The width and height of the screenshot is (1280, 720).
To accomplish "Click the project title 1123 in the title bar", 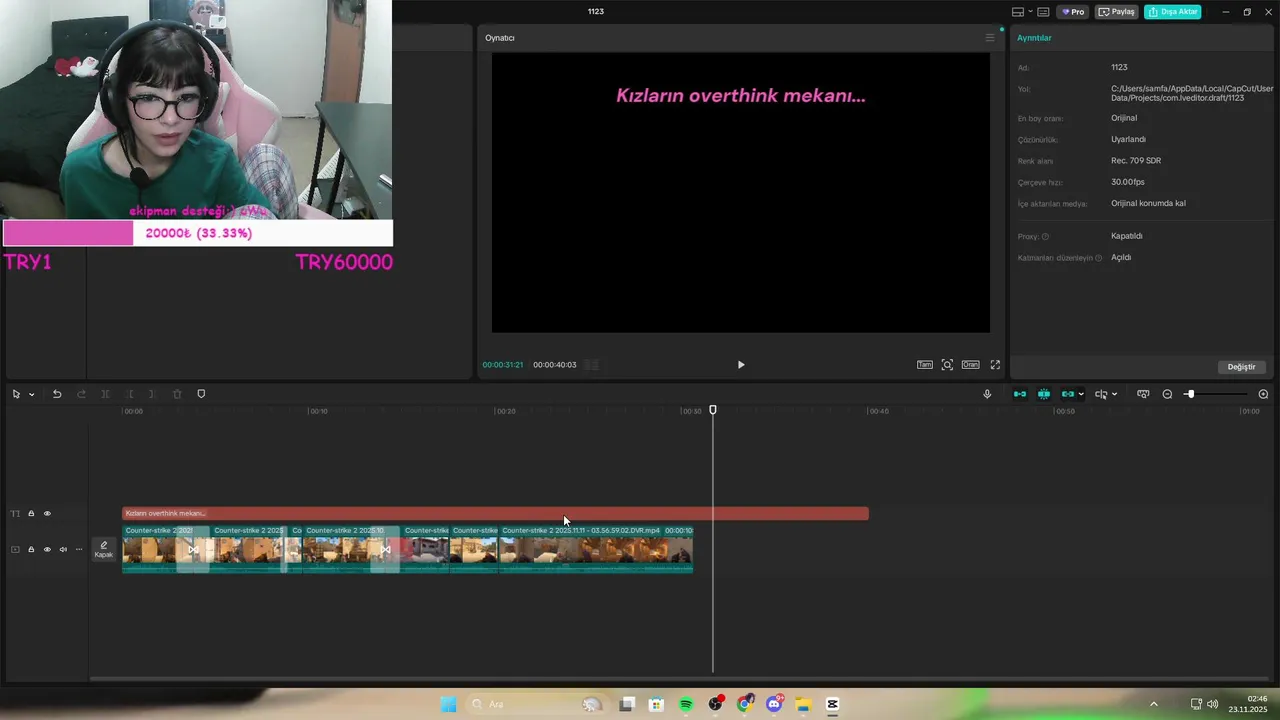I will coord(596,12).
